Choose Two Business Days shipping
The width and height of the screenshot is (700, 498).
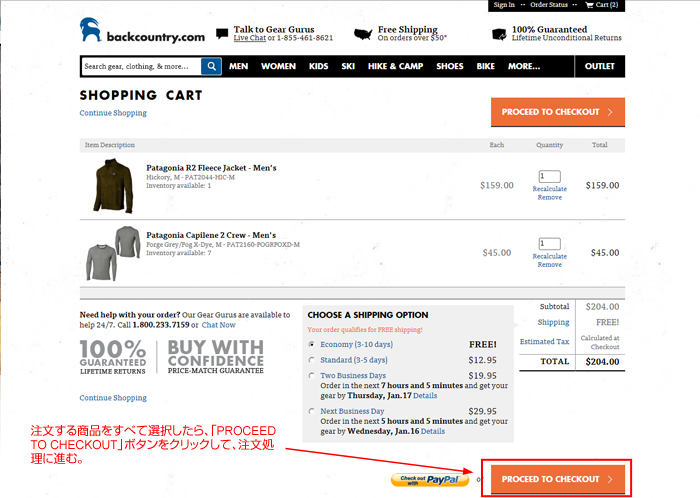312,376
